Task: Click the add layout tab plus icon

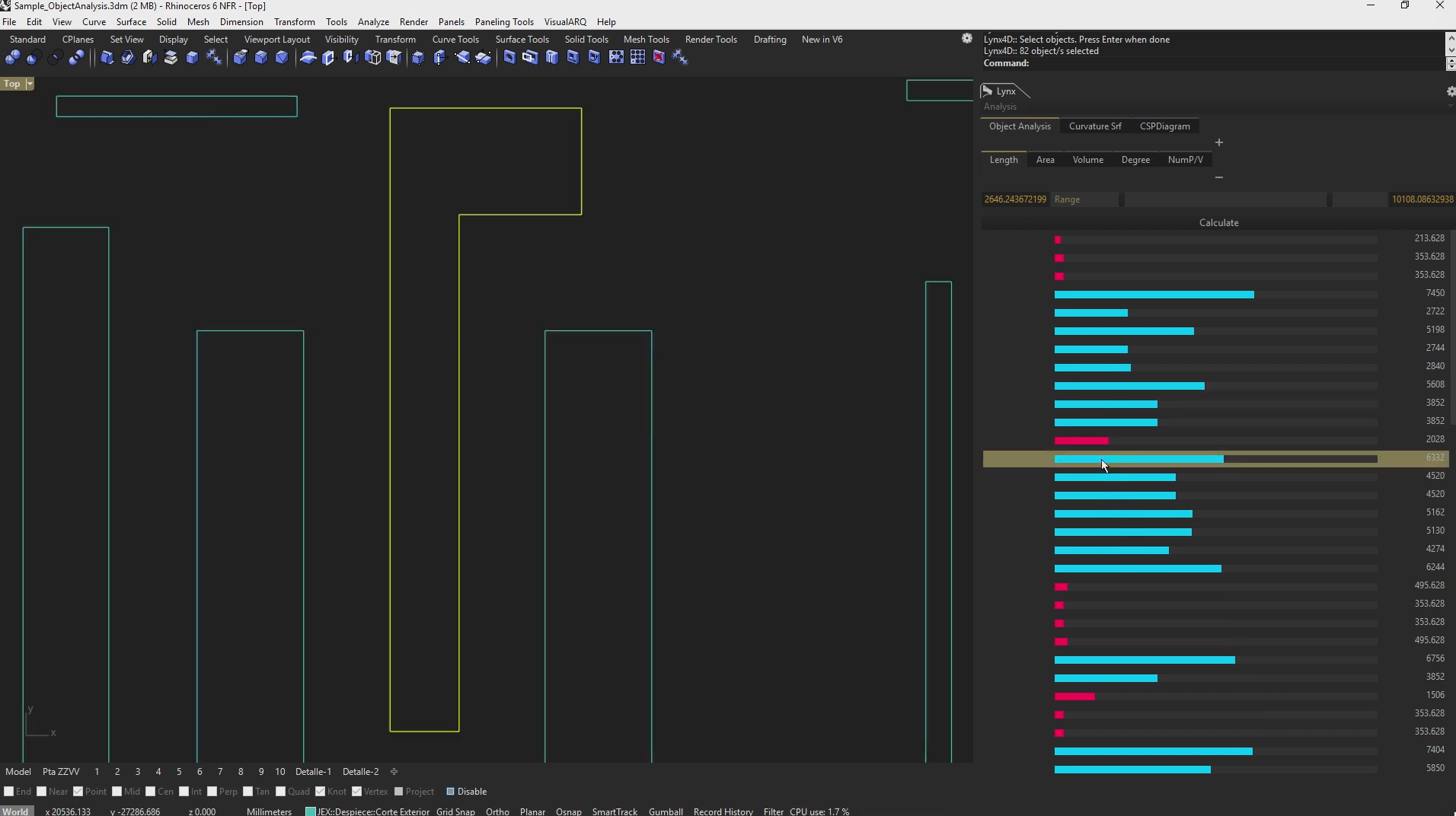Action: [x=394, y=771]
